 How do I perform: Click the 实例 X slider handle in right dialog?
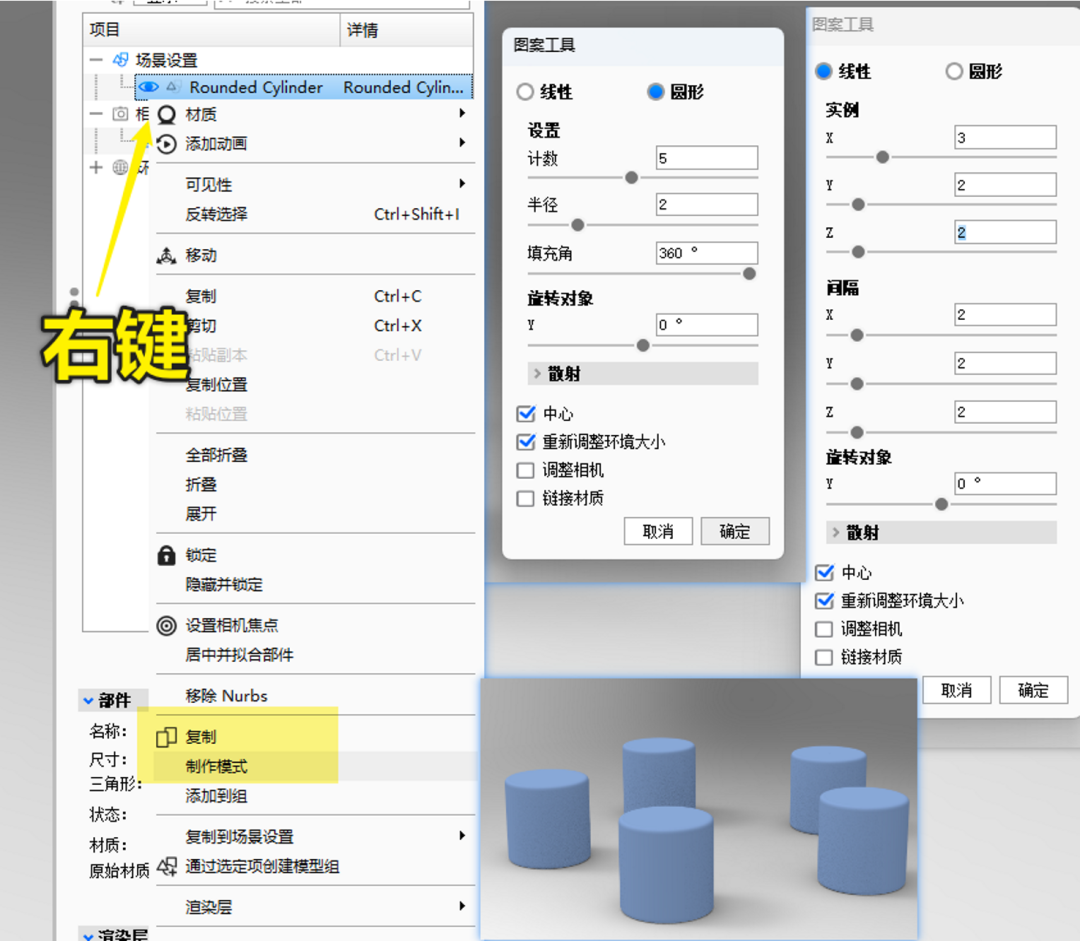coord(882,157)
